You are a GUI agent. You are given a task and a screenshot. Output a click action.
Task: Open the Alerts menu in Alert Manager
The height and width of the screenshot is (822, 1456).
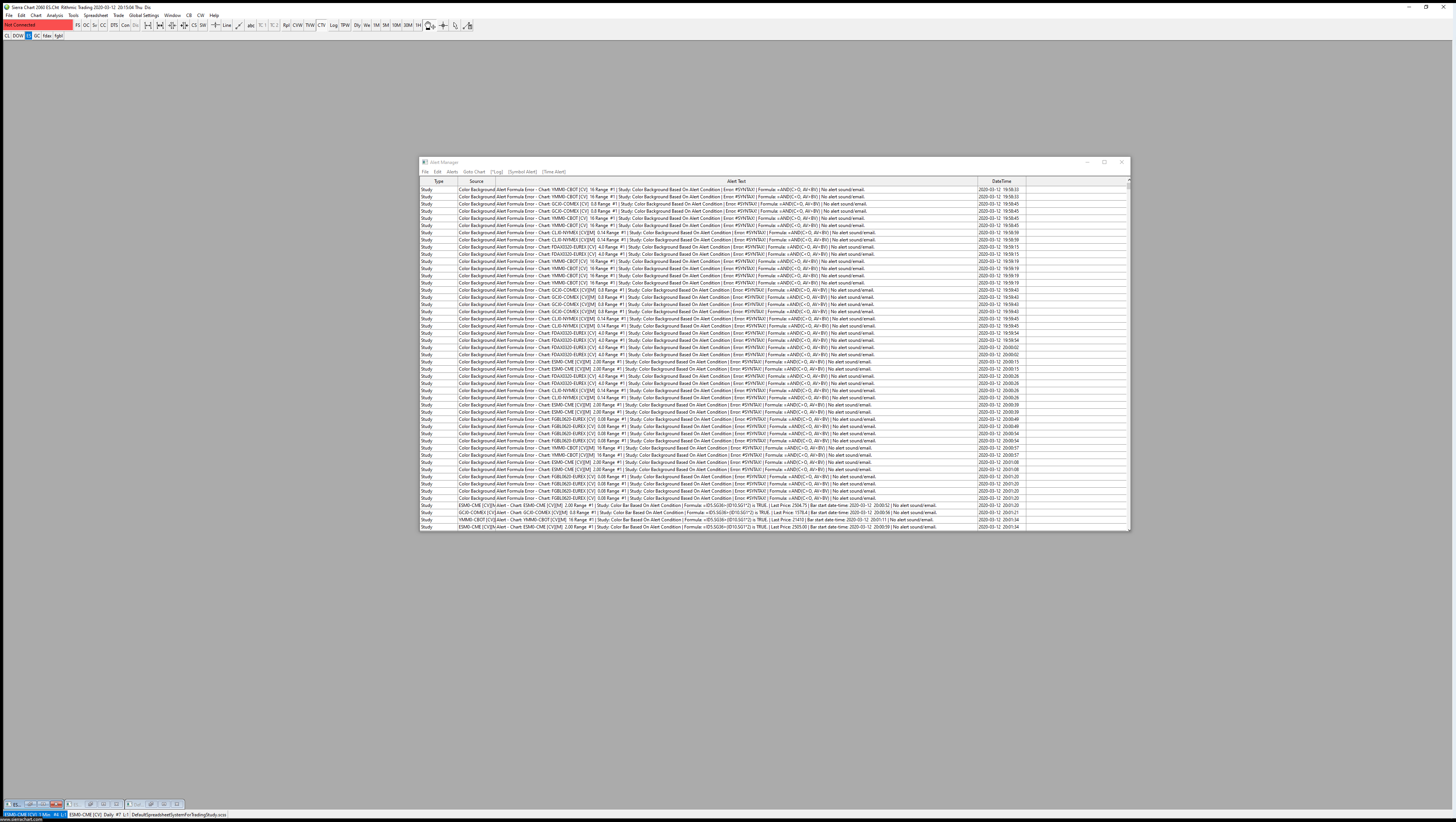pos(452,172)
